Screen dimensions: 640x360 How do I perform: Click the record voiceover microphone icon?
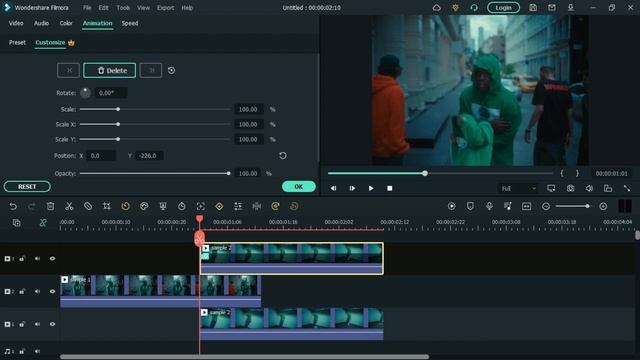click(489, 207)
